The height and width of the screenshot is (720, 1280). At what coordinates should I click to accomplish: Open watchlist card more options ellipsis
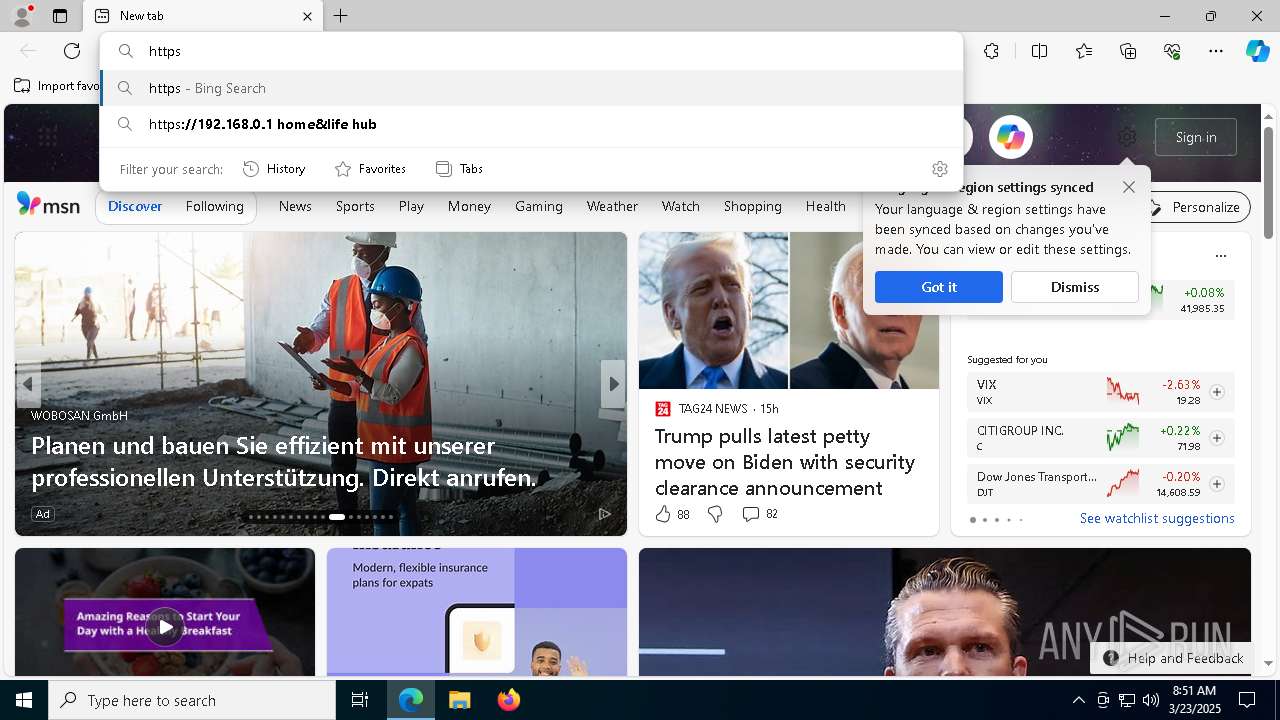(1220, 256)
